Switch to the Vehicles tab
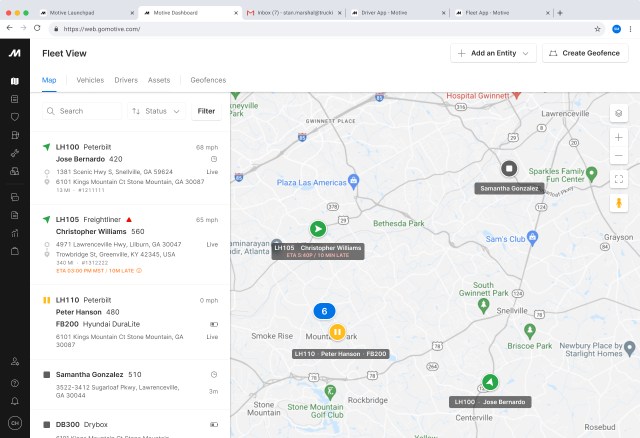 tap(90, 80)
